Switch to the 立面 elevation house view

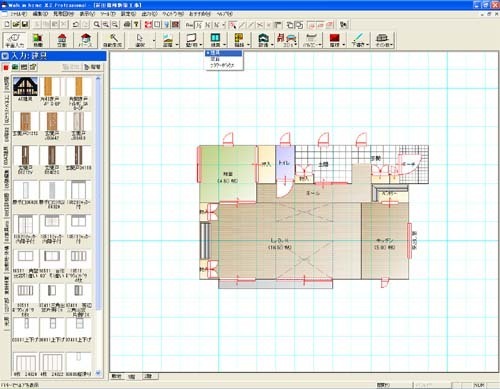point(62,40)
